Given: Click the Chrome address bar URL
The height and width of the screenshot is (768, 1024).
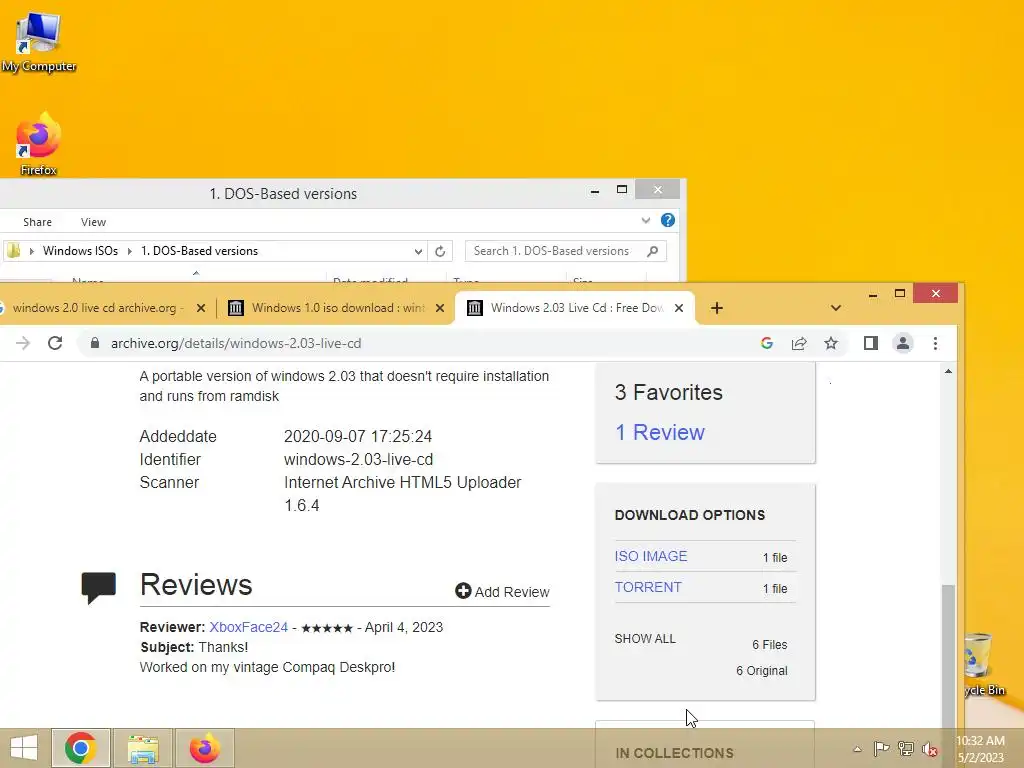Looking at the screenshot, I should tap(236, 344).
